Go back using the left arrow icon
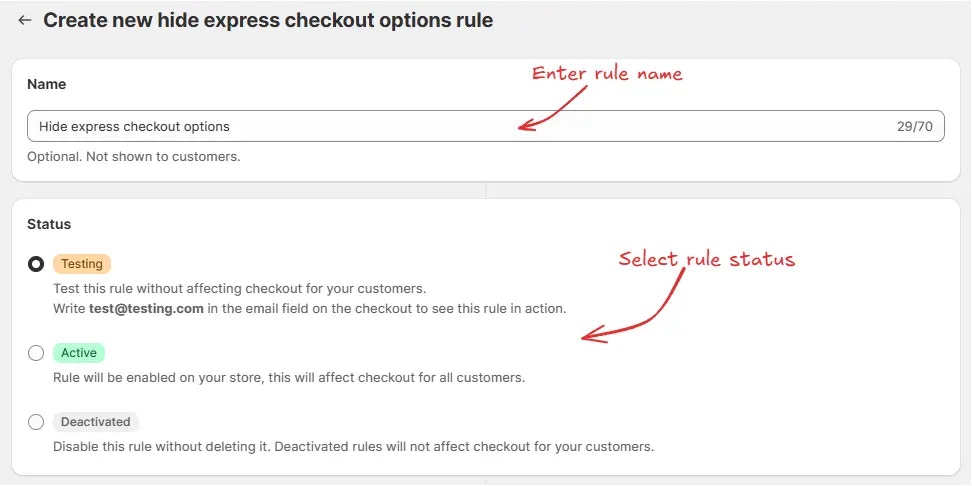The width and height of the screenshot is (972, 486). coord(25,20)
